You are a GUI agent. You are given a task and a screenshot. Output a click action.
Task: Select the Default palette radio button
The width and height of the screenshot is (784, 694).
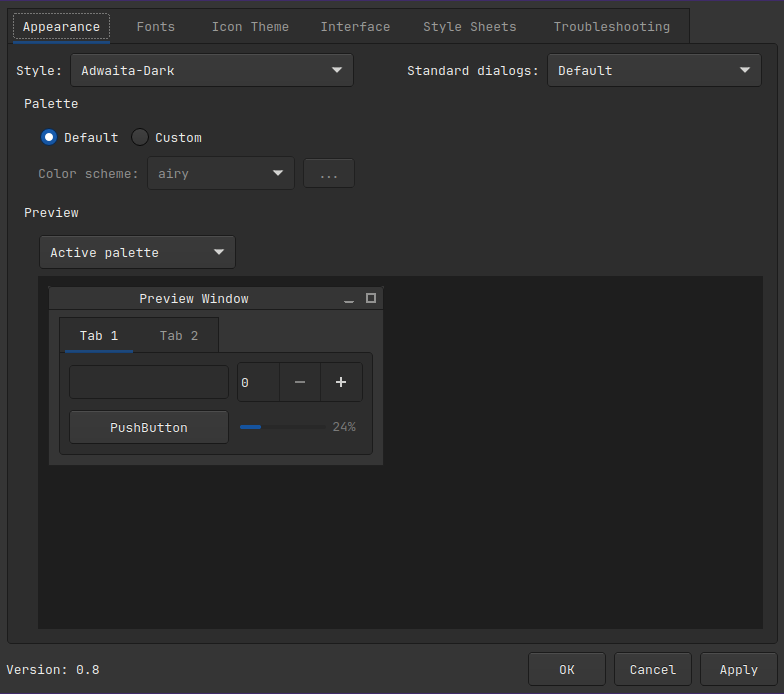pyautogui.click(x=49, y=137)
